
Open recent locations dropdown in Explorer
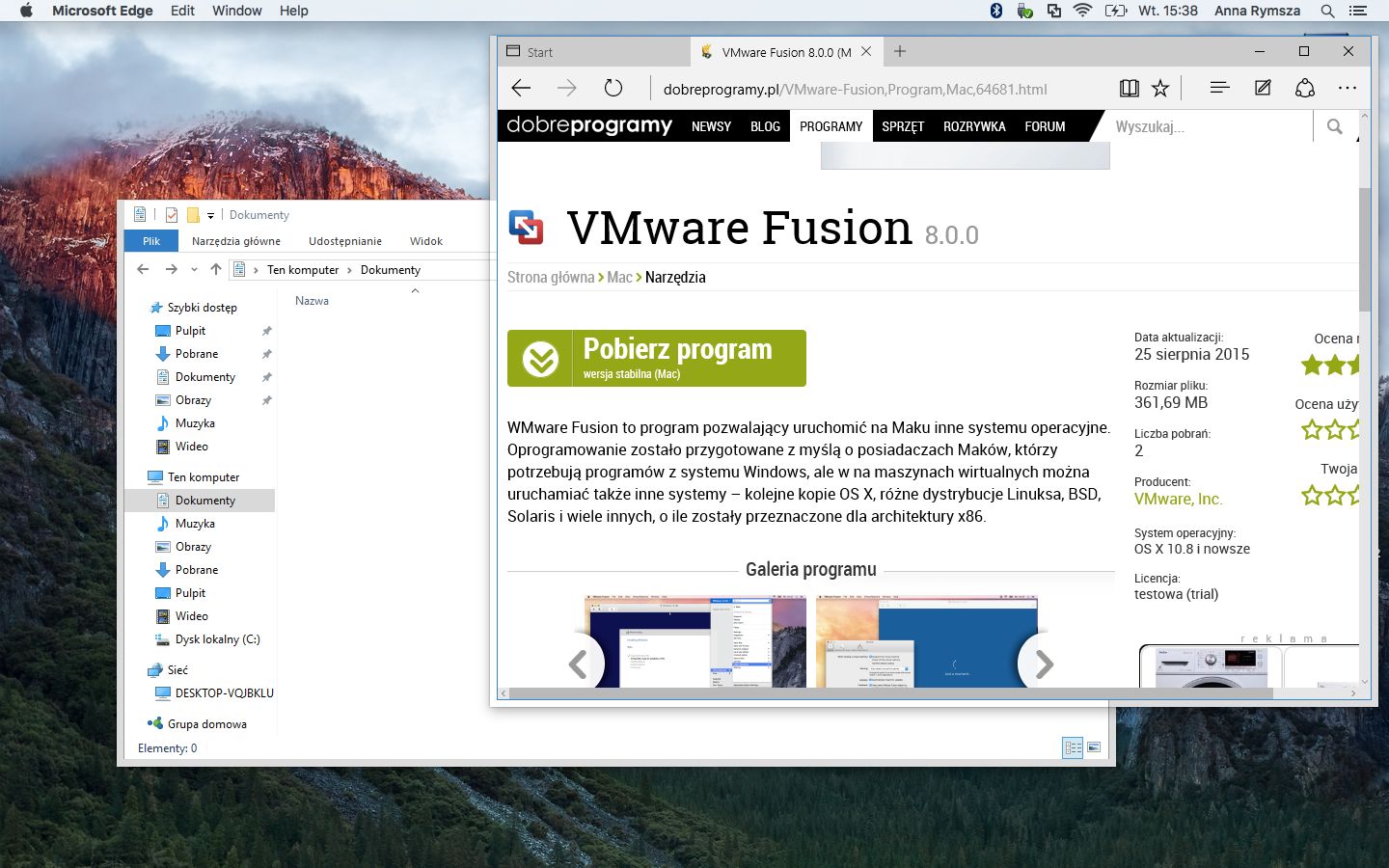coord(194,270)
